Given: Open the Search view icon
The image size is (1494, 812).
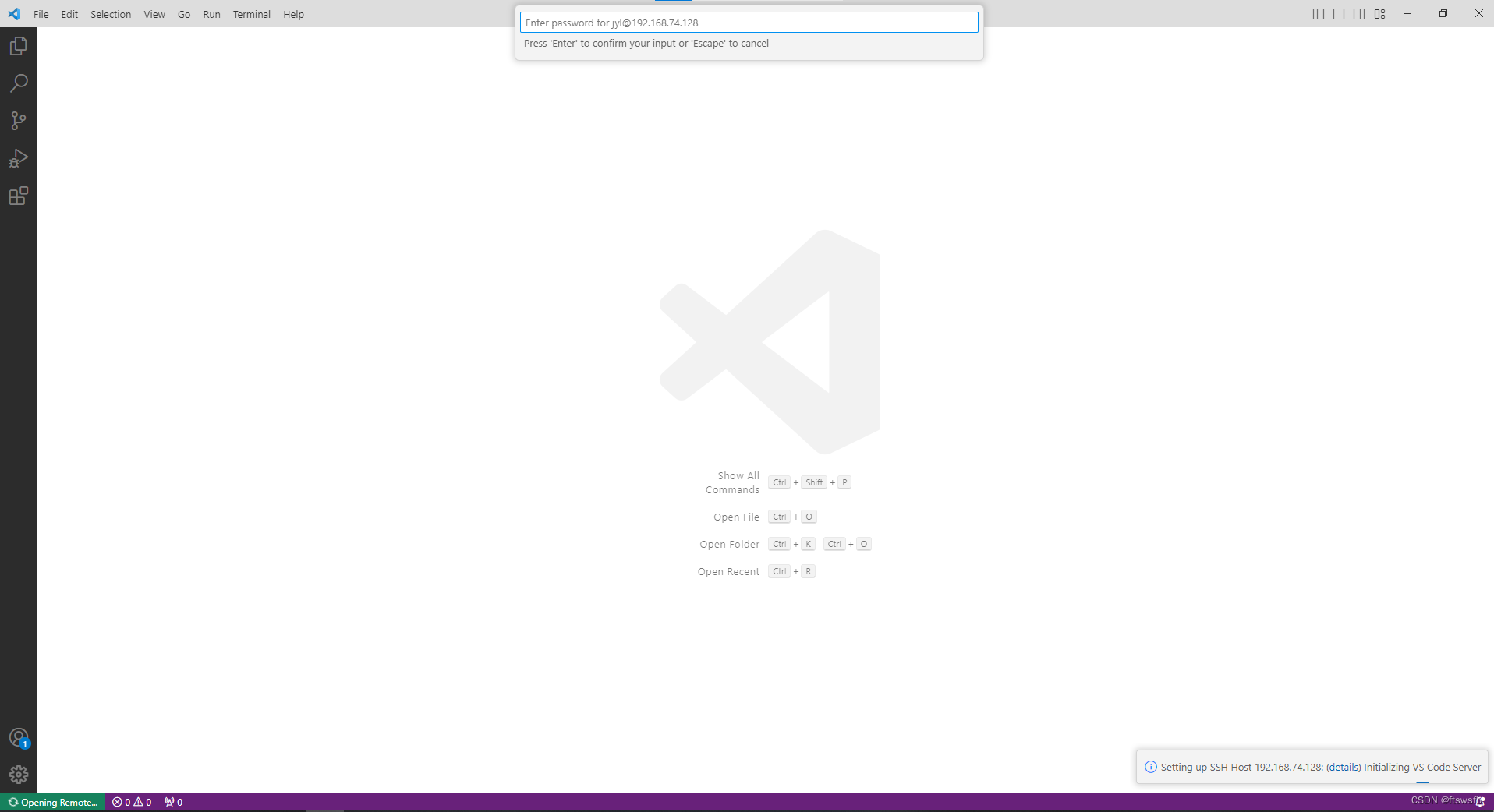Looking at the screenshot, I should (x=19, y=83).
